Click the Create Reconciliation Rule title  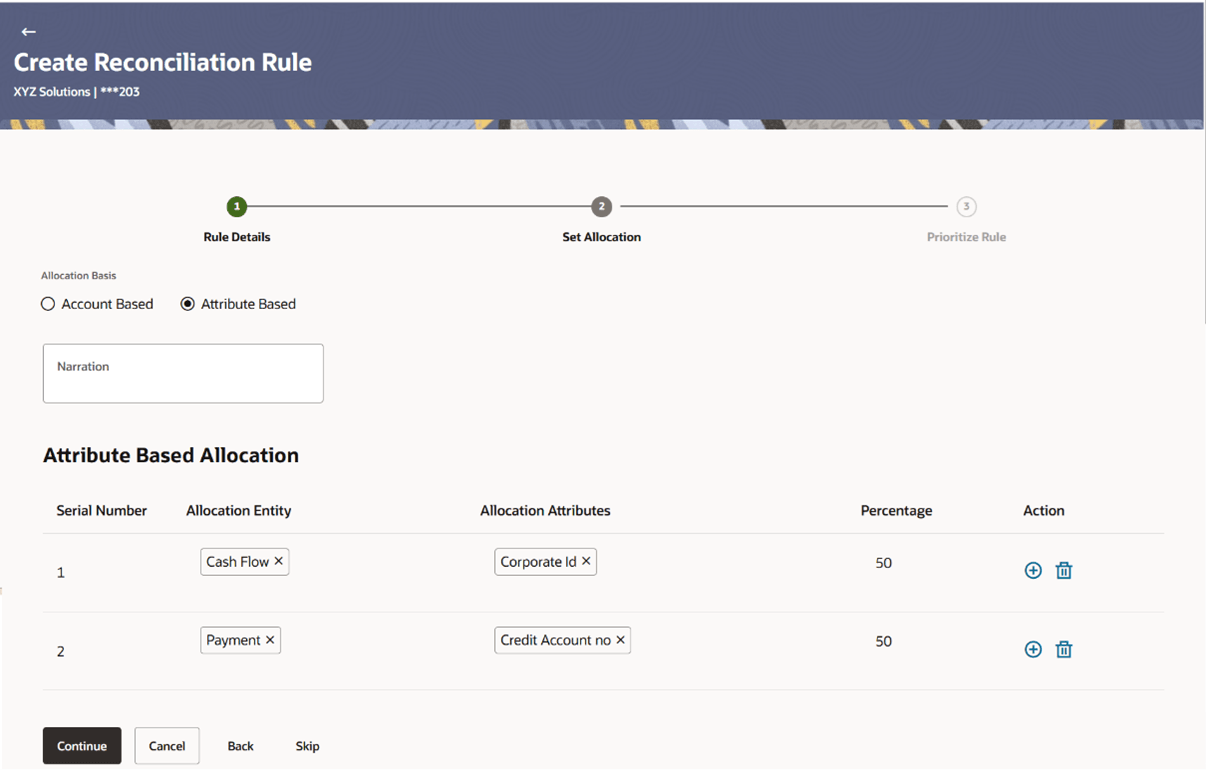pos(162,62)
